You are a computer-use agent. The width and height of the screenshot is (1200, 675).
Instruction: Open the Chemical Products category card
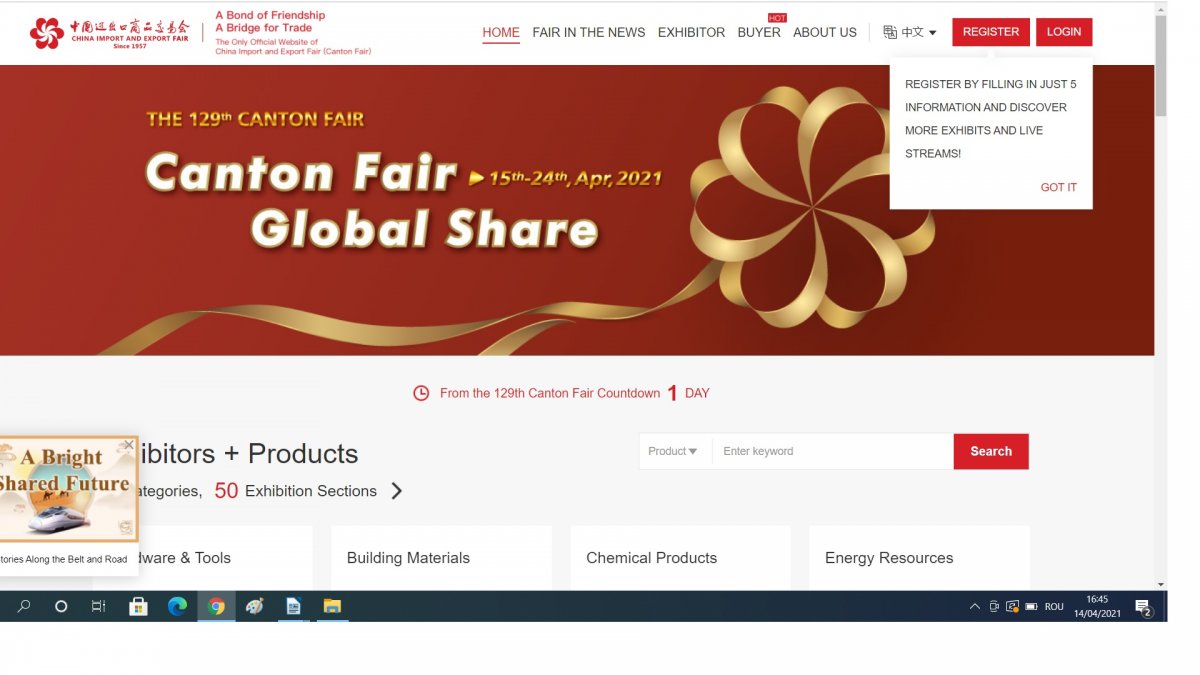click(680, 558)
